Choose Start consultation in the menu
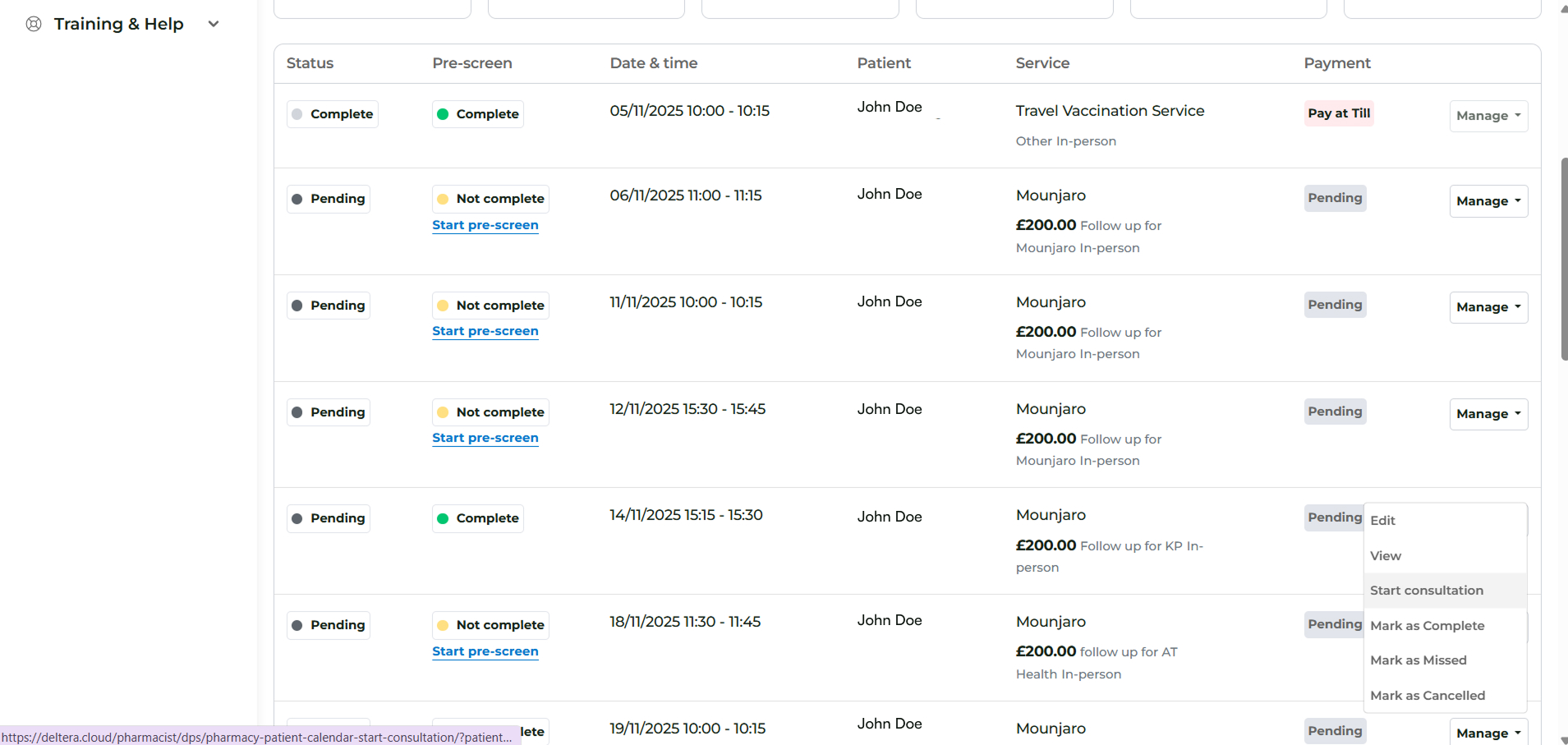Viewport: 1568px width, 745px height. 1426,591
